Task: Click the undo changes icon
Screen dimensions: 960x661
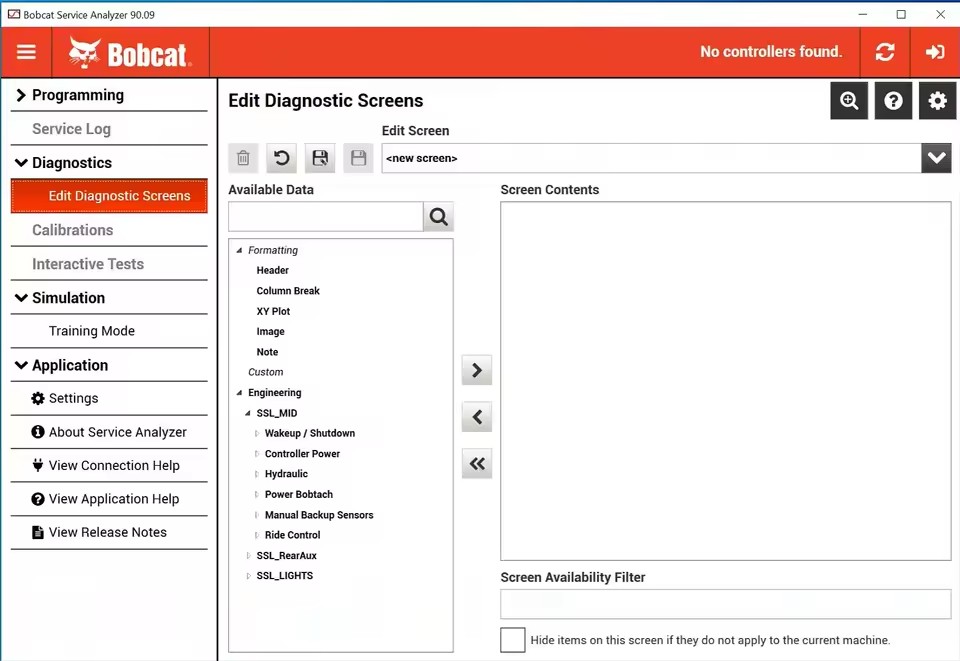Action: [282, 158]
